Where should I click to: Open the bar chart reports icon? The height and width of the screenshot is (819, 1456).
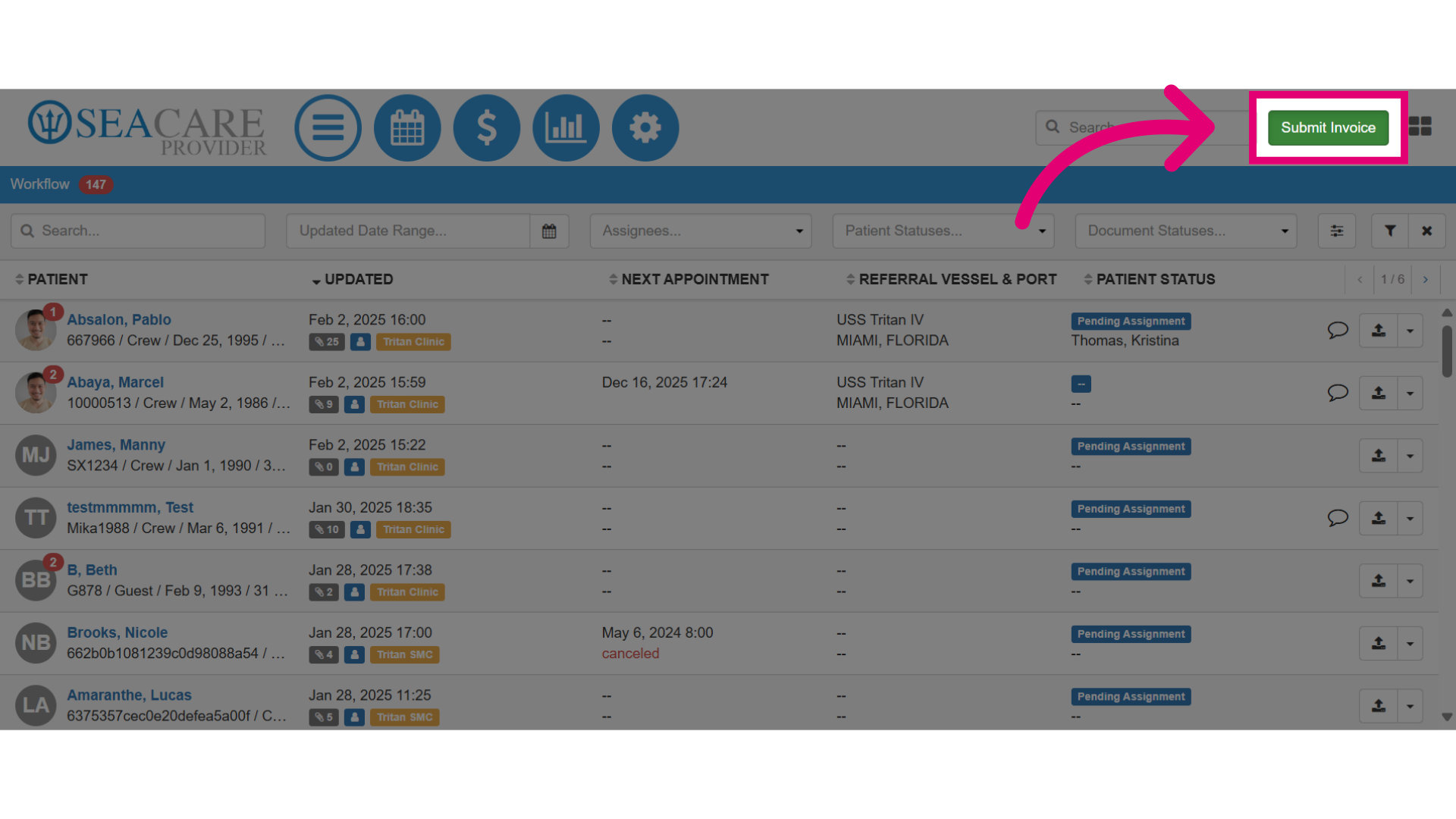(566, 127)
